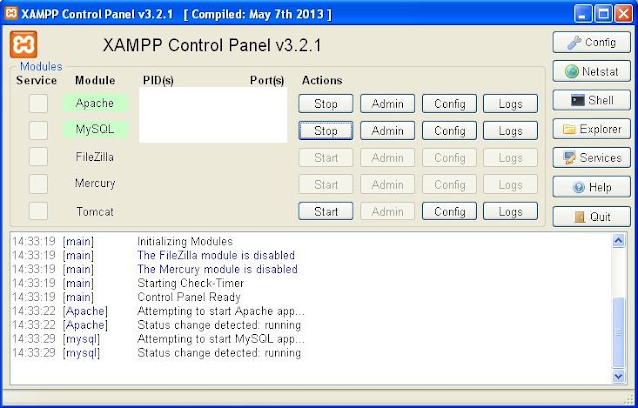The image size is (638, 408).
Task: Open the MySQL Logs menu
Action: pyautogui.click(x=510, y=131)
